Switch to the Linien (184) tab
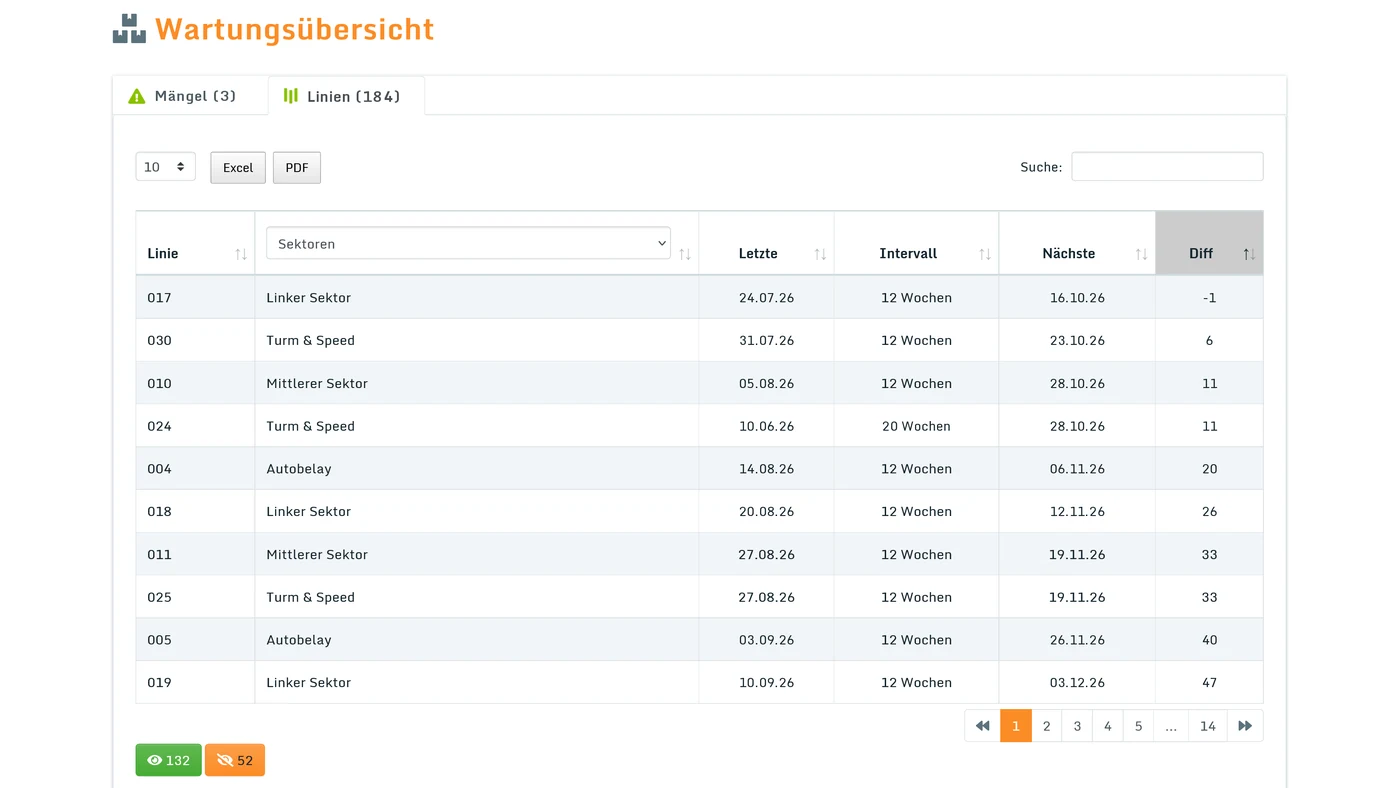The width and height of the screenshot is (1400, 788). pyautogui.click(x=346, y=96)
